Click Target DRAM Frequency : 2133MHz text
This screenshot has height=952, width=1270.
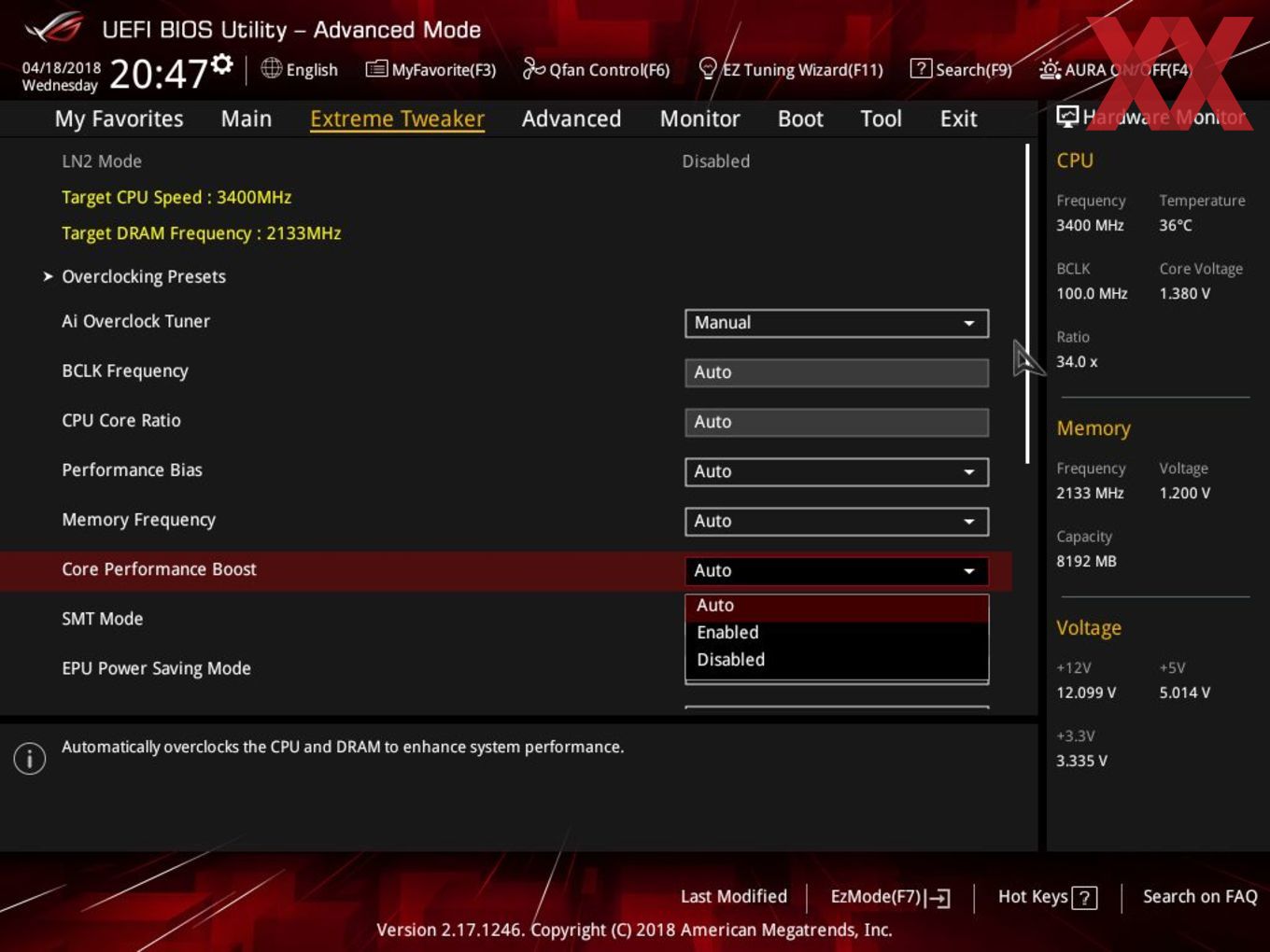201,233
